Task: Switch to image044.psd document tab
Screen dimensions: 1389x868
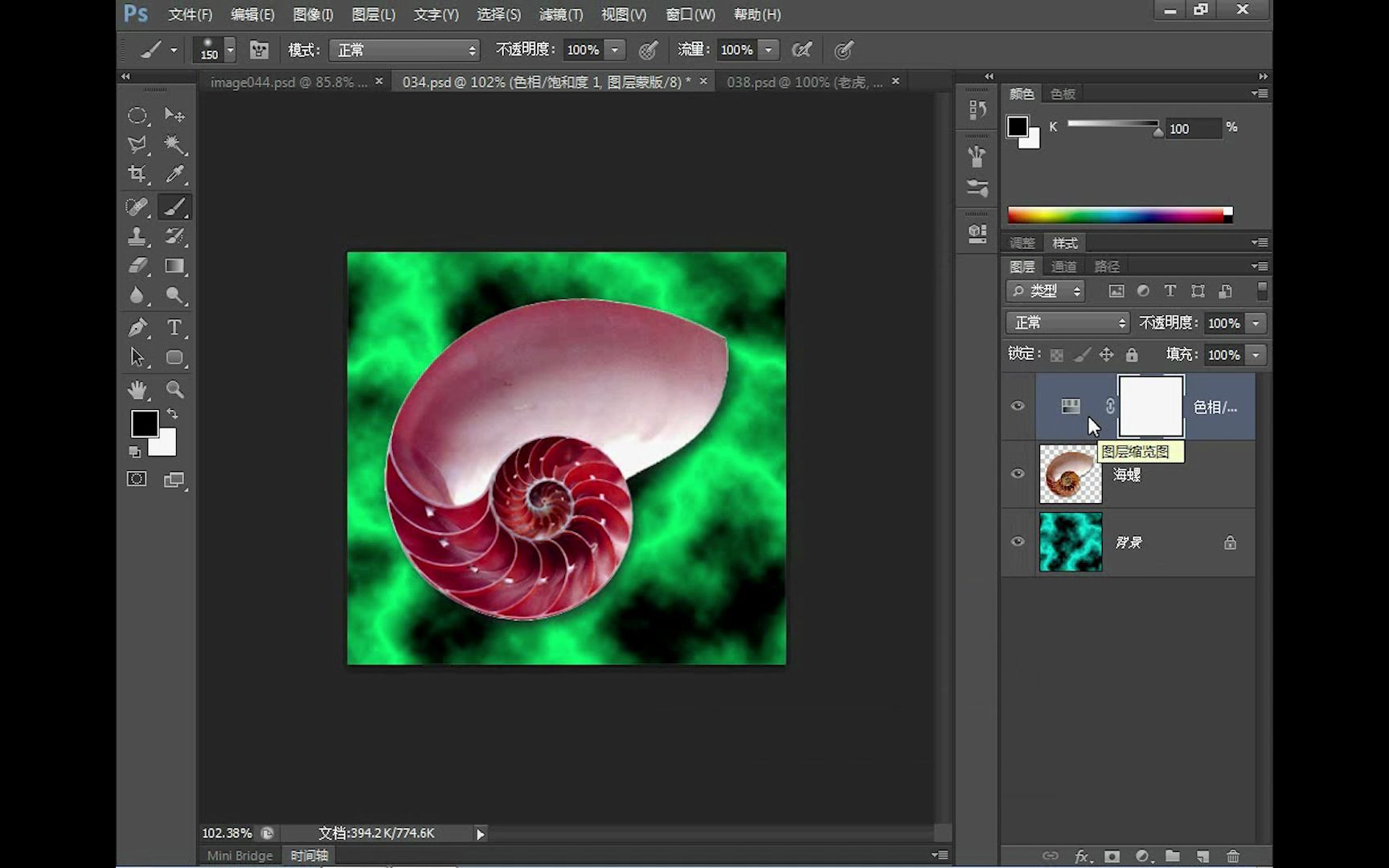Action: (x=289, y=82)
